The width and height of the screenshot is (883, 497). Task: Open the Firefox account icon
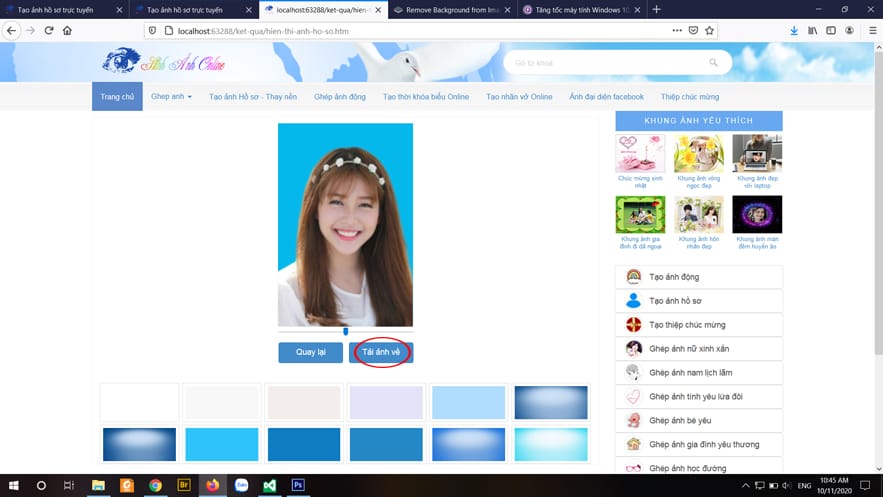849,30
